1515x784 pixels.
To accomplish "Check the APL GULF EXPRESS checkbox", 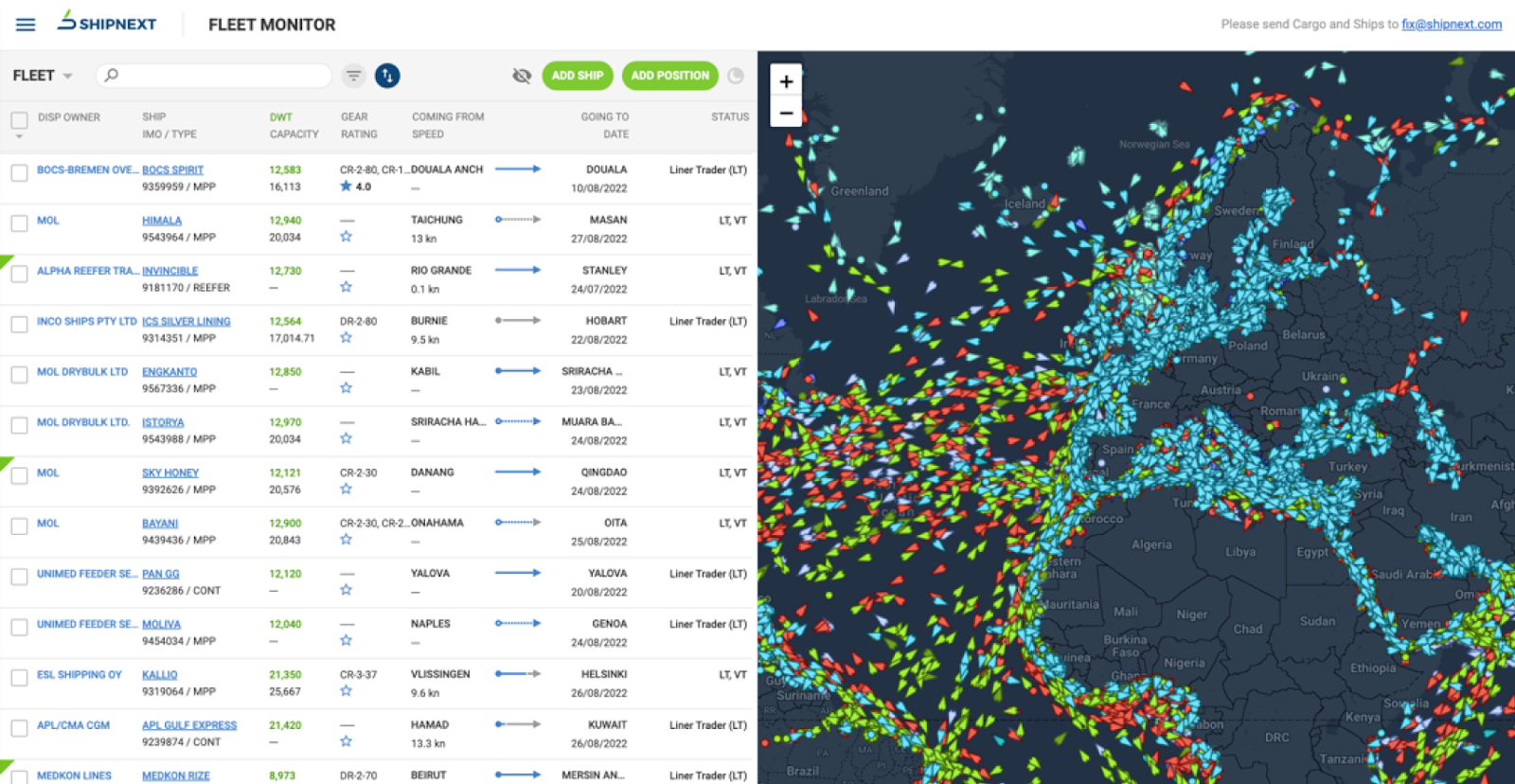I will (x=19, y=728).
